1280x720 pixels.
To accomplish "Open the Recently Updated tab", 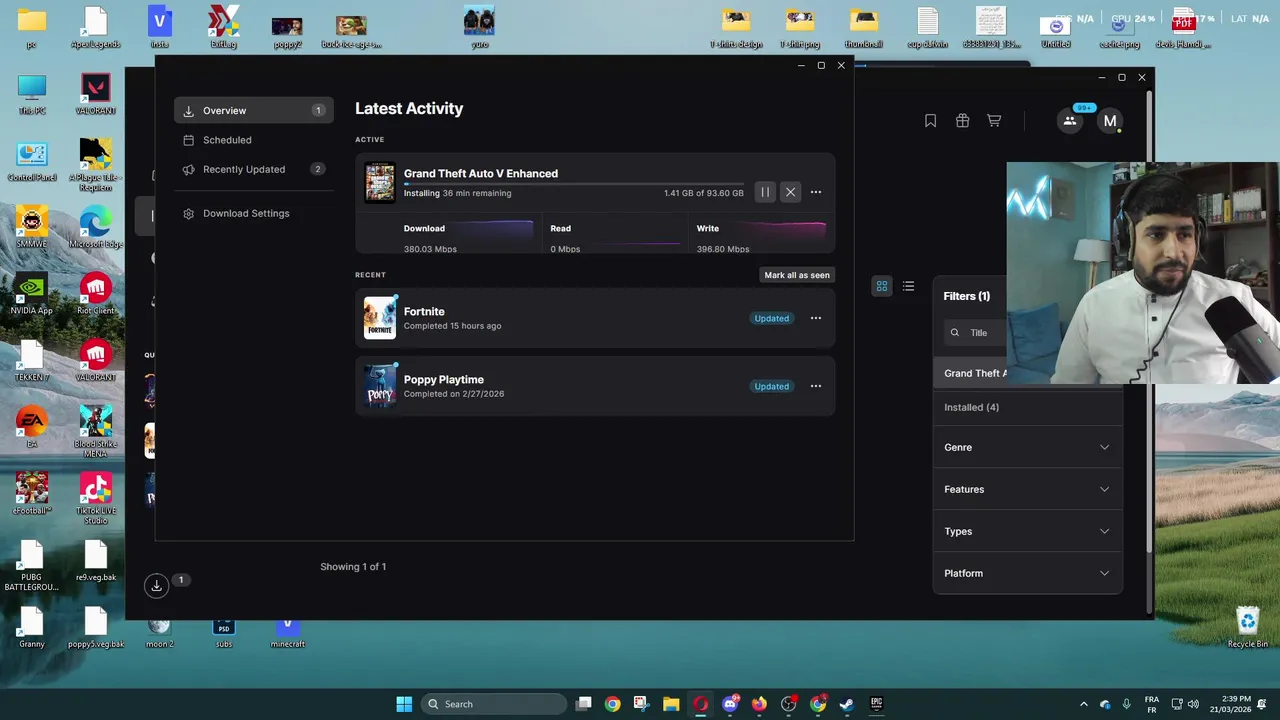I will tap(254, 169).
